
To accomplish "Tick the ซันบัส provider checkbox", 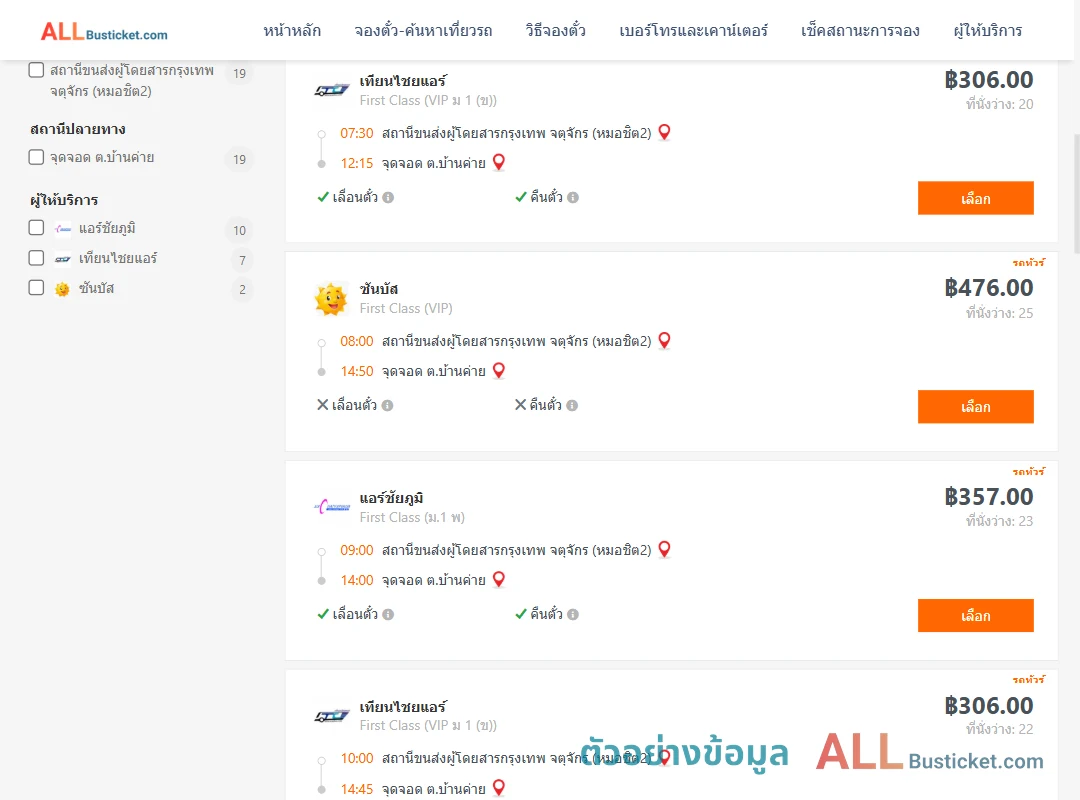I will [37, 287].
